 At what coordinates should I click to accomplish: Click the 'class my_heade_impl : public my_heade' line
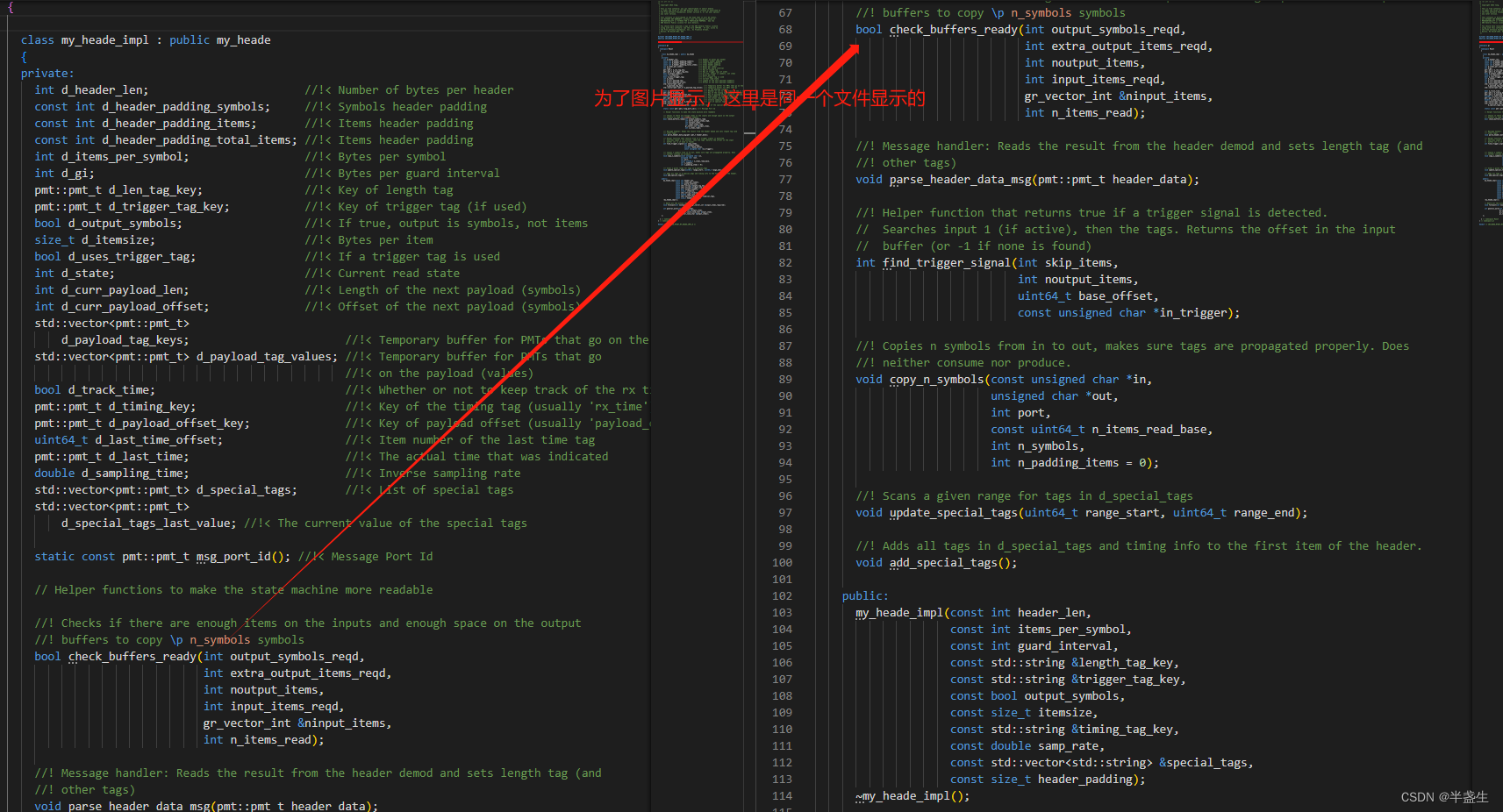(x=146, y=40)
